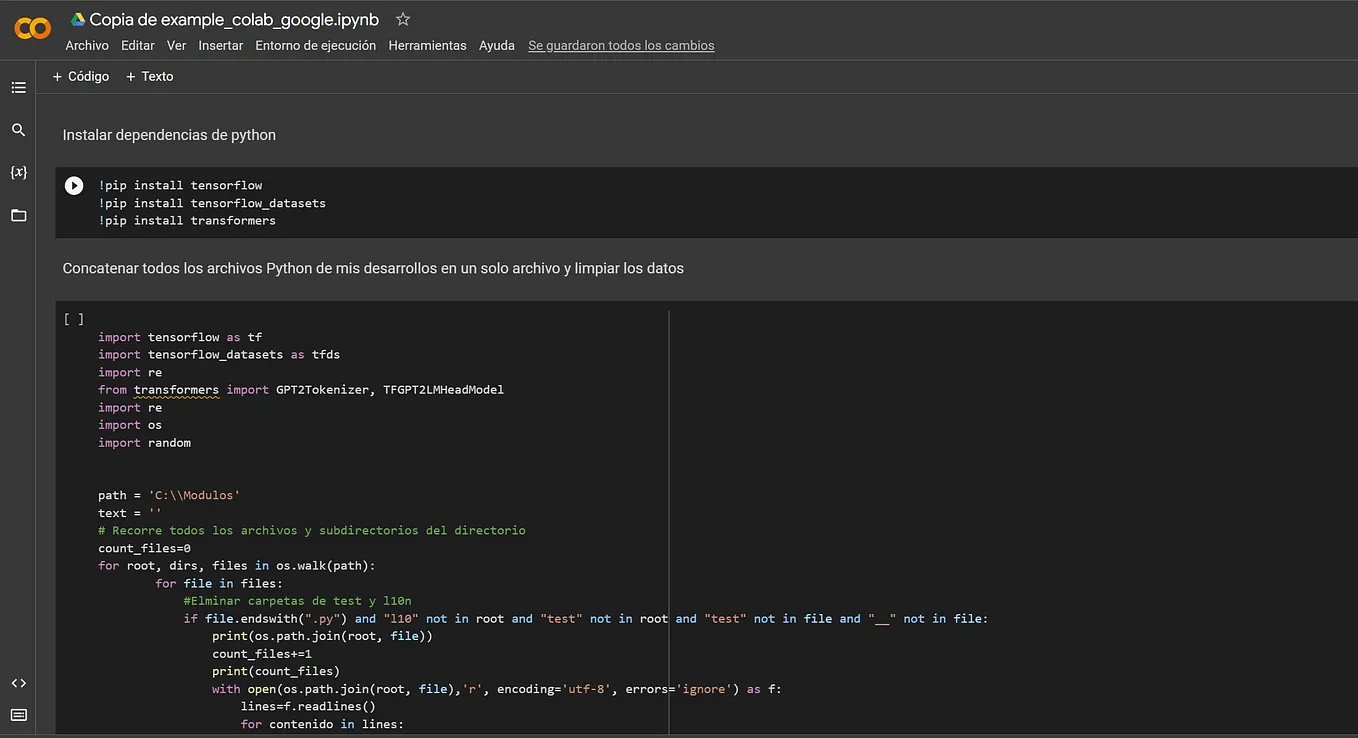1358x738 pixels.
Task: Open the terminal panel icon
Action: 18,715
